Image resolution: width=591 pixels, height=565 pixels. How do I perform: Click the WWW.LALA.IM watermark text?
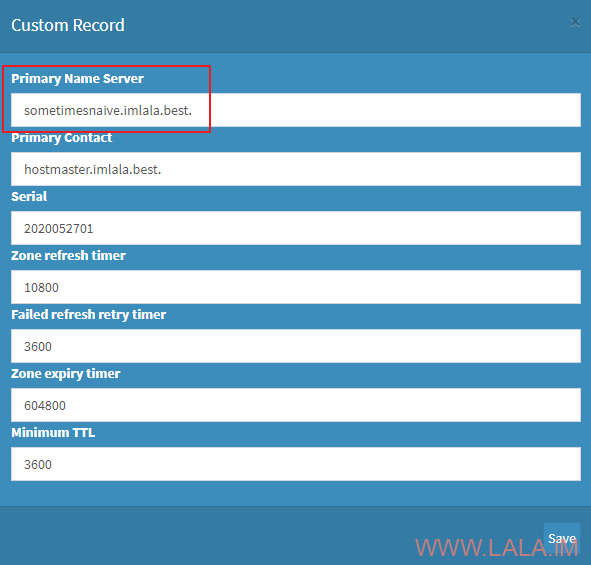(497, 548)
